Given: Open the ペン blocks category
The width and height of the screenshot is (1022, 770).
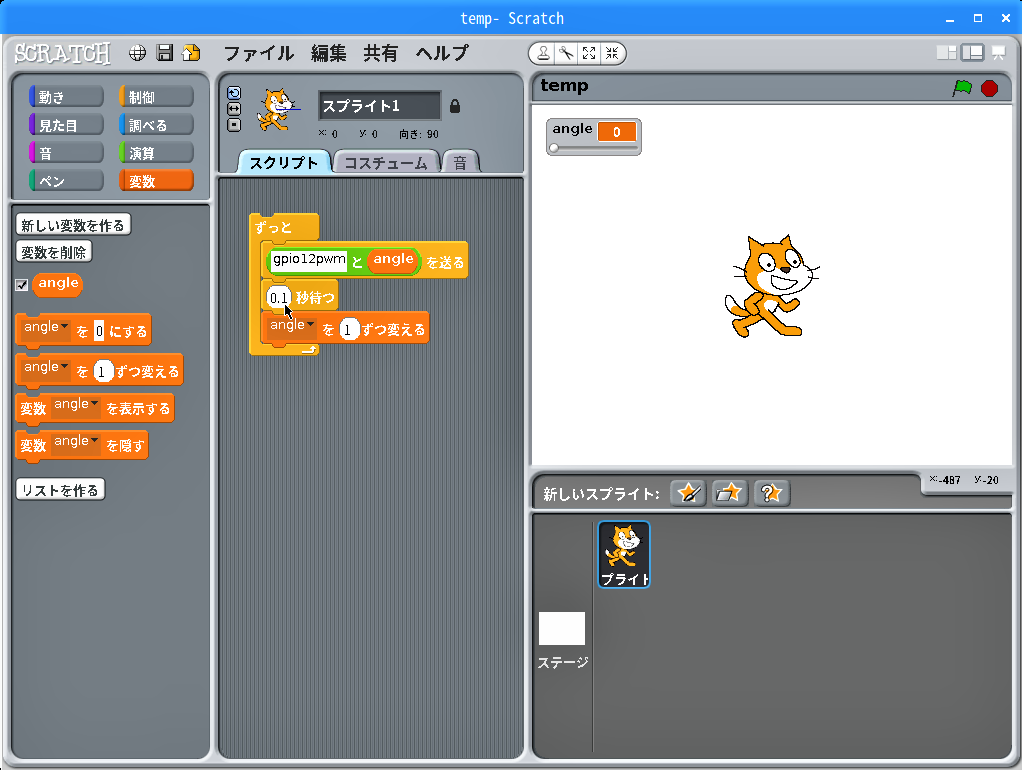Looking at the screenshot, I should [66, 181].
